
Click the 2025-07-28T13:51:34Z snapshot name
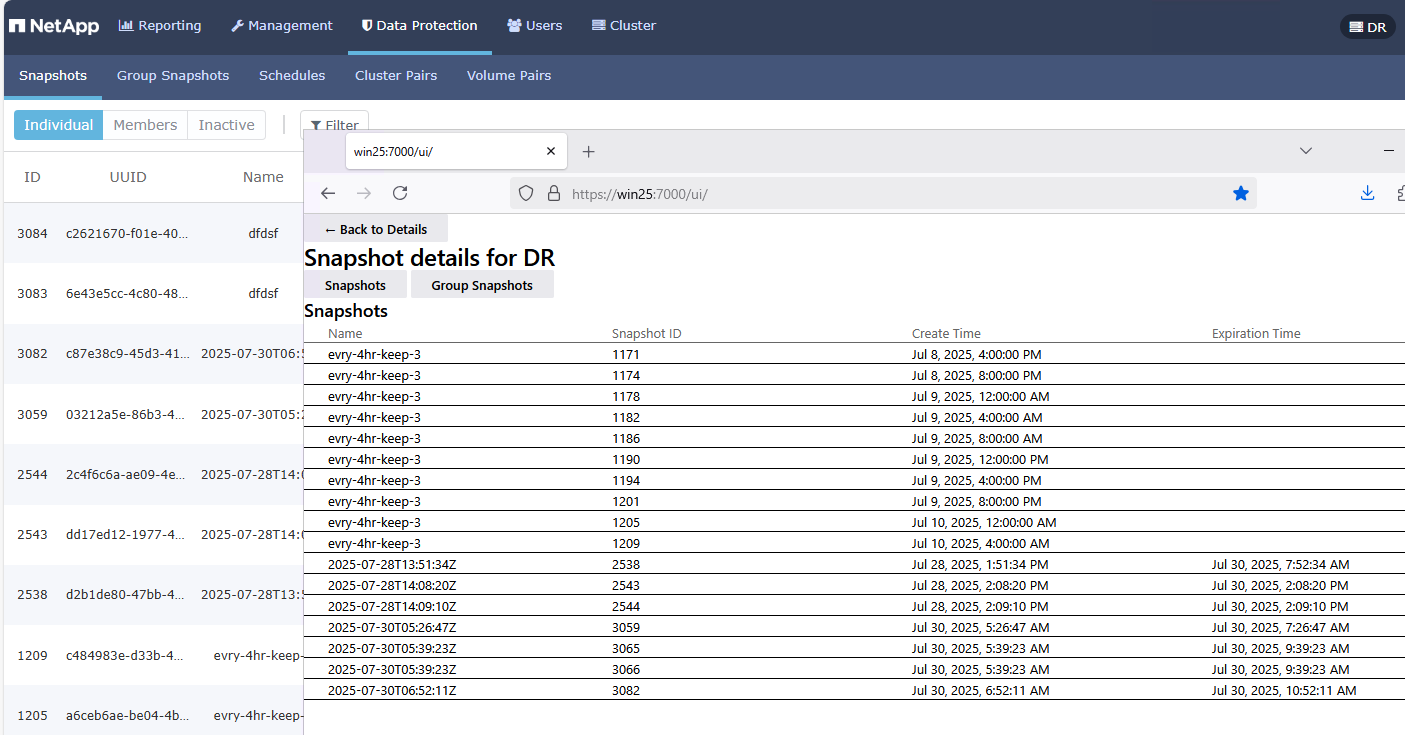pos(392,564)
